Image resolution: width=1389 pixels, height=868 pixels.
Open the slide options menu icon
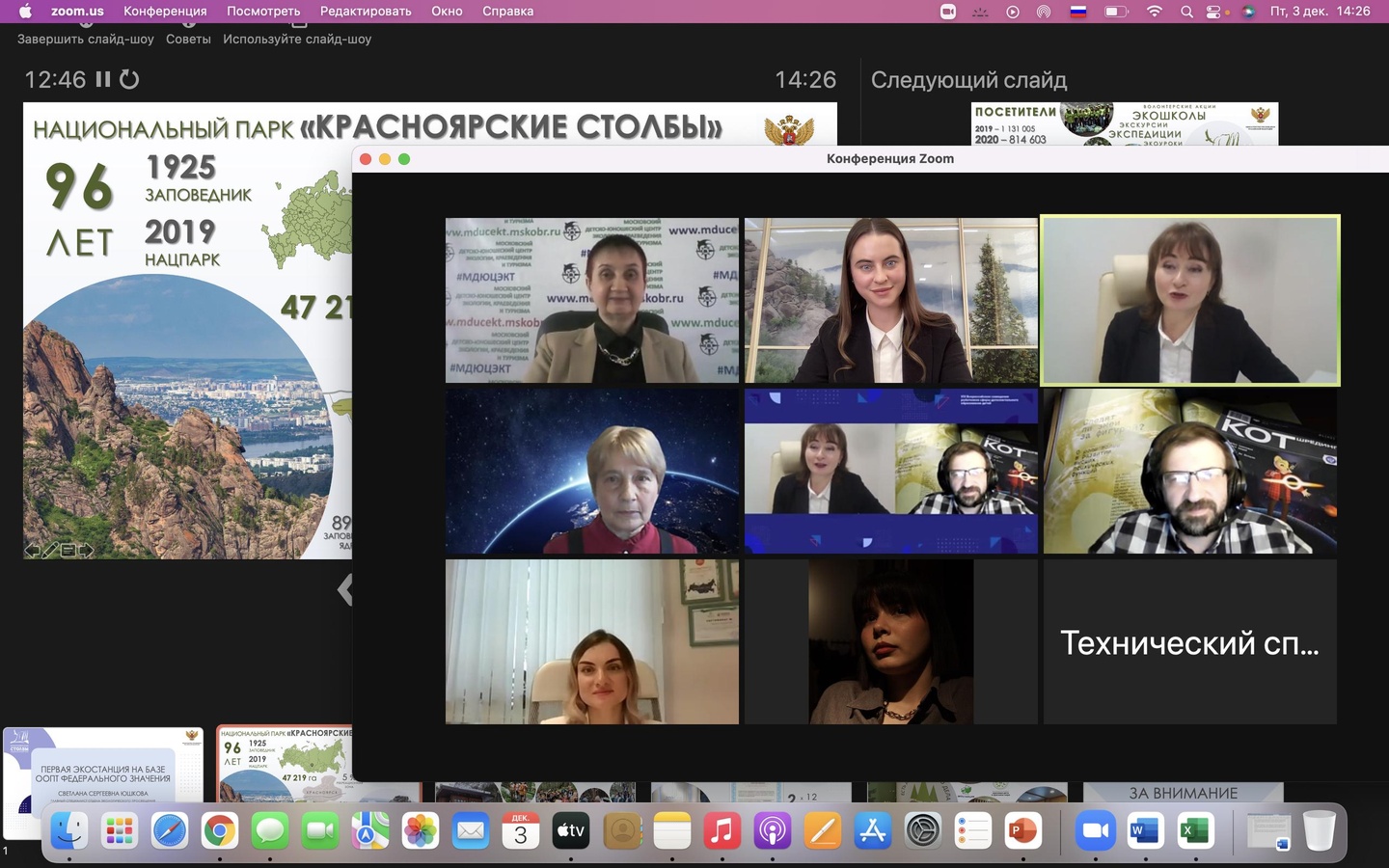point(68,551)
